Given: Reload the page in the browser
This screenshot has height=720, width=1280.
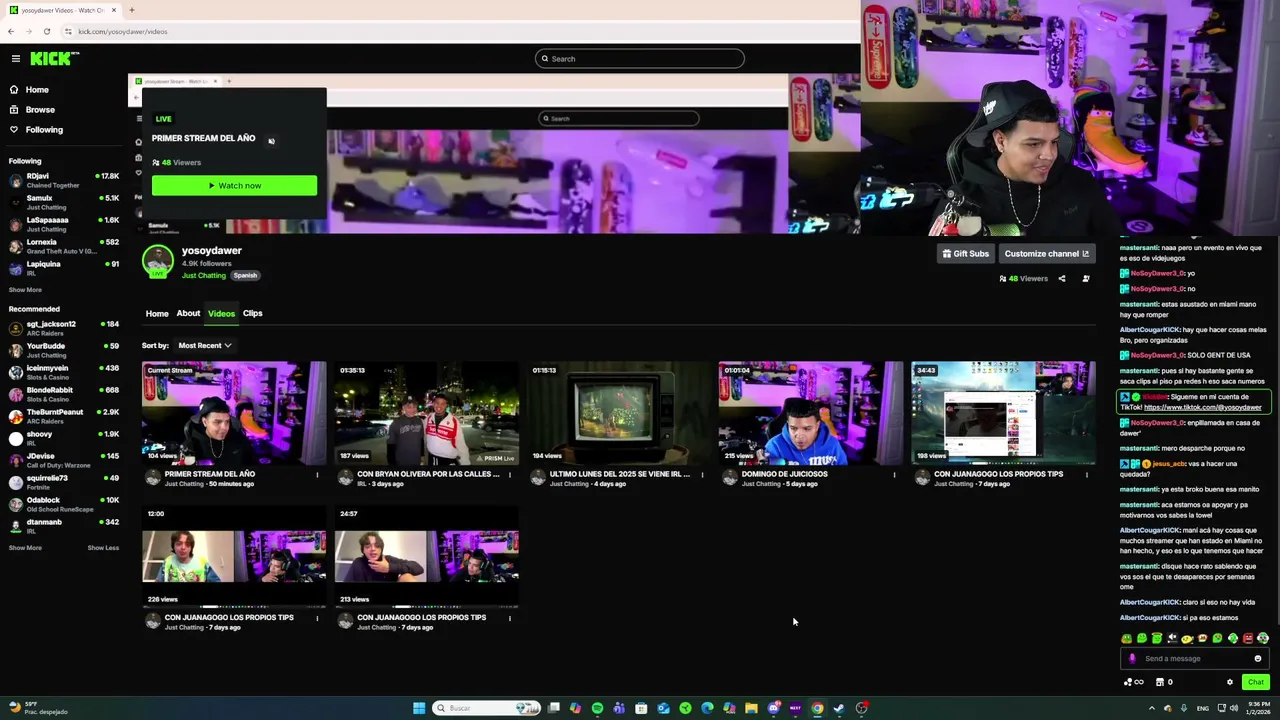Looking at the screenshot, I should [46, 32].
